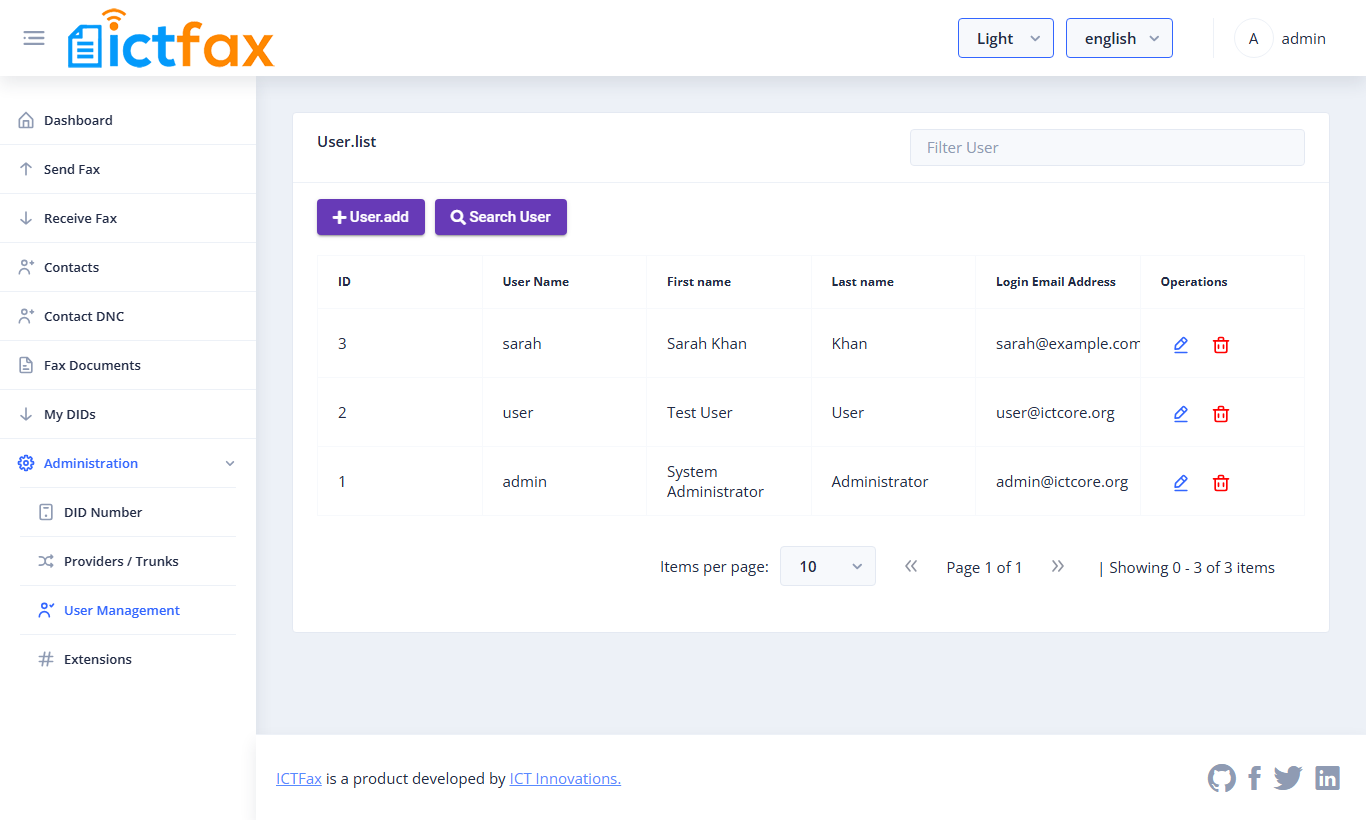Edit user sarah with pencil icon
Viewport: 1366px width, 820px height.
[1181, 344]
